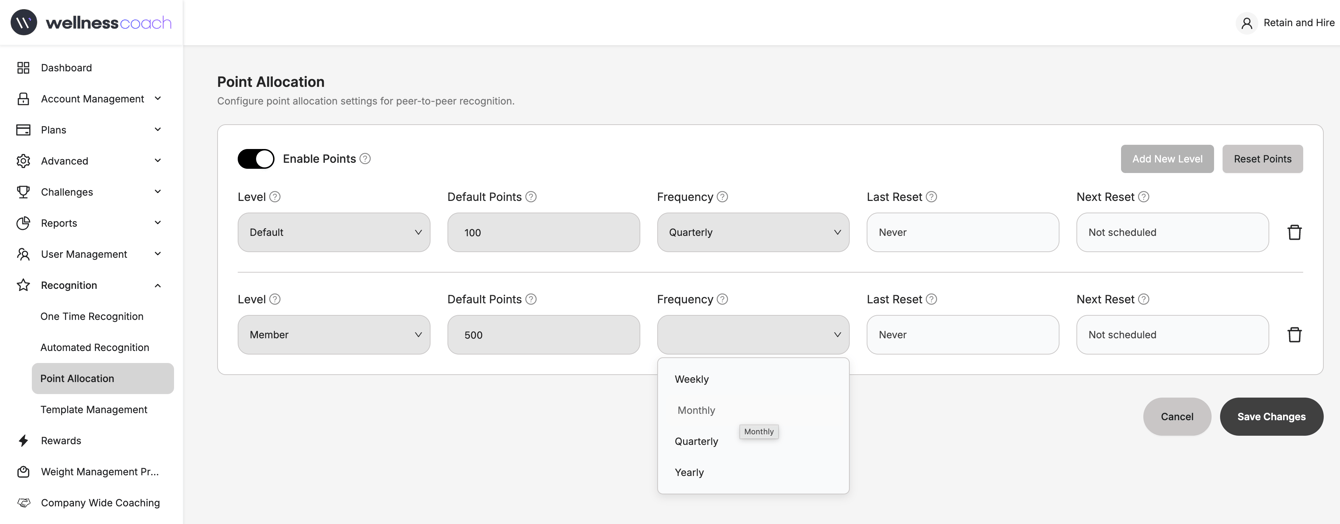Click help icon beside Member row Next Reset
The image size is (1340, 524).
pyautogui.click(x=1144, y=299)
